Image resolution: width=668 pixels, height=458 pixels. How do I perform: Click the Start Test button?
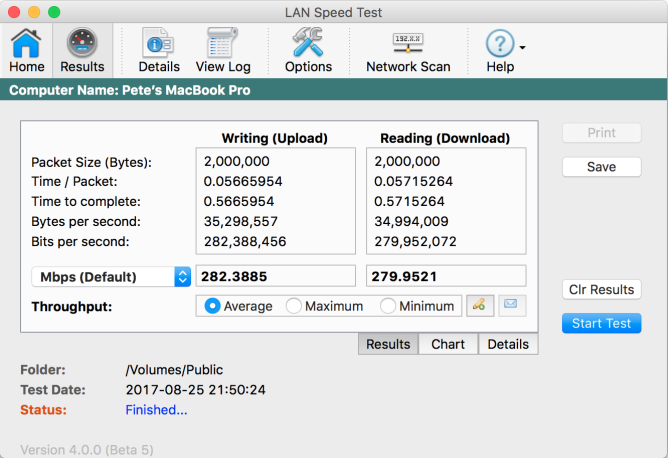click(x=602, y=323)
